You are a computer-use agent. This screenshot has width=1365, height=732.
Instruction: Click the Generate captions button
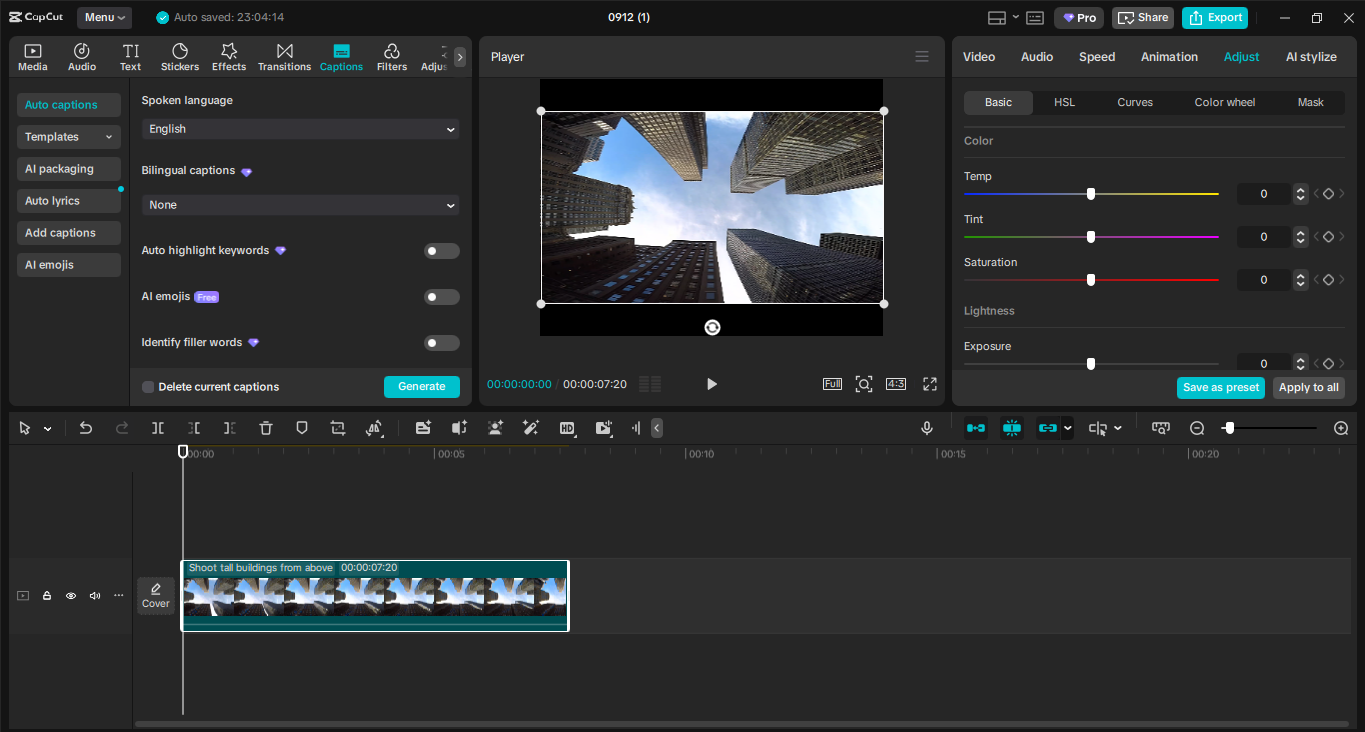click(421, 386)
